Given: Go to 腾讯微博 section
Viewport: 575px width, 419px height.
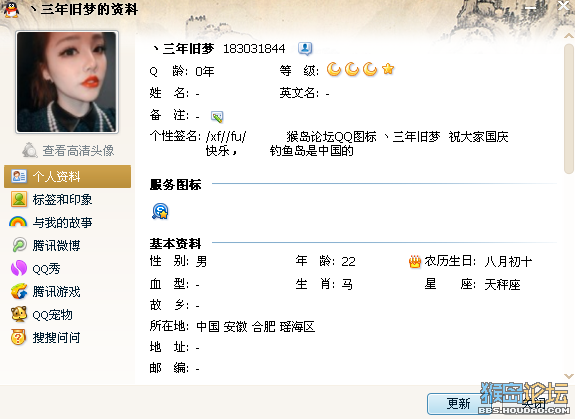Looking at the screenshot, I should tap(45, 245).
